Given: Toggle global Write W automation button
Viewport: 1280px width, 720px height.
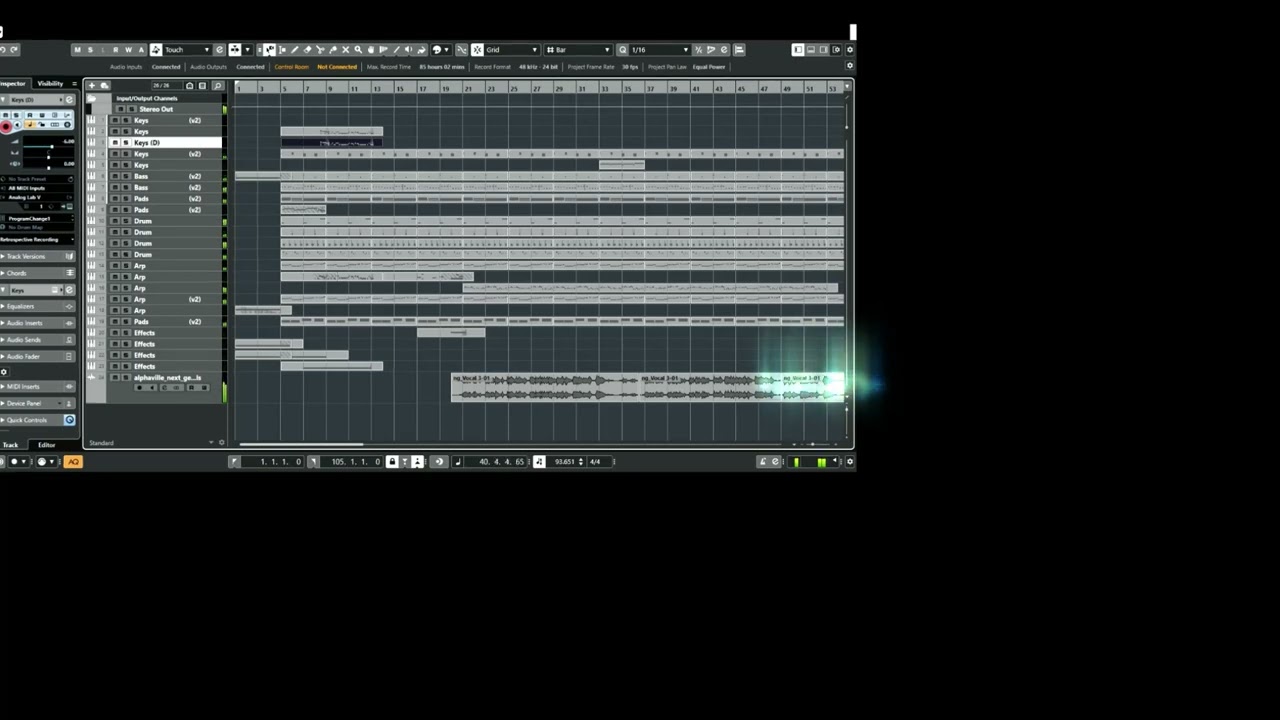Looking at the screenshot, I should click(x=128, y=49).
